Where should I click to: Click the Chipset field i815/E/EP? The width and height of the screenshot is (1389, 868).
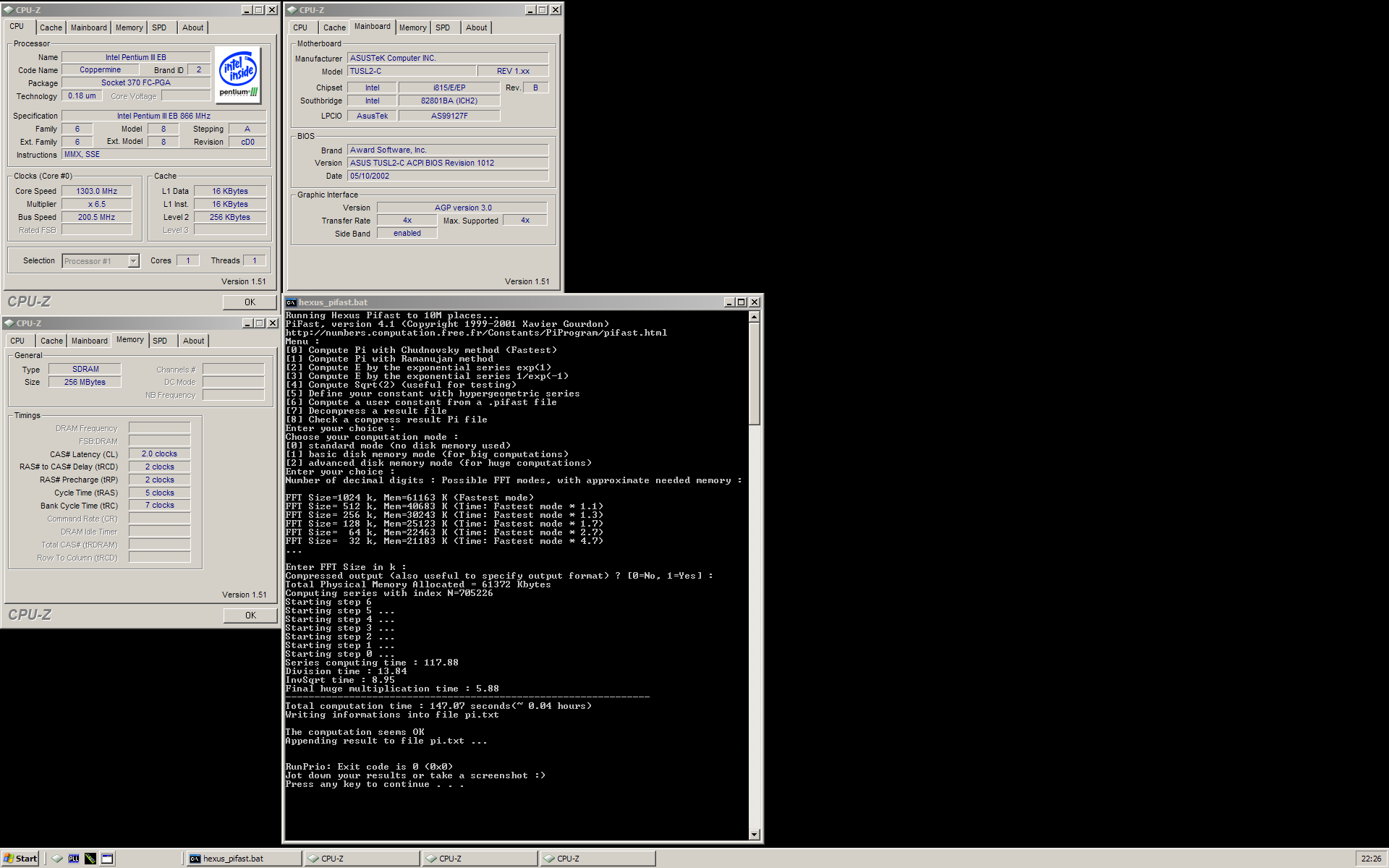pyautogui.click(x=449, y=88)
